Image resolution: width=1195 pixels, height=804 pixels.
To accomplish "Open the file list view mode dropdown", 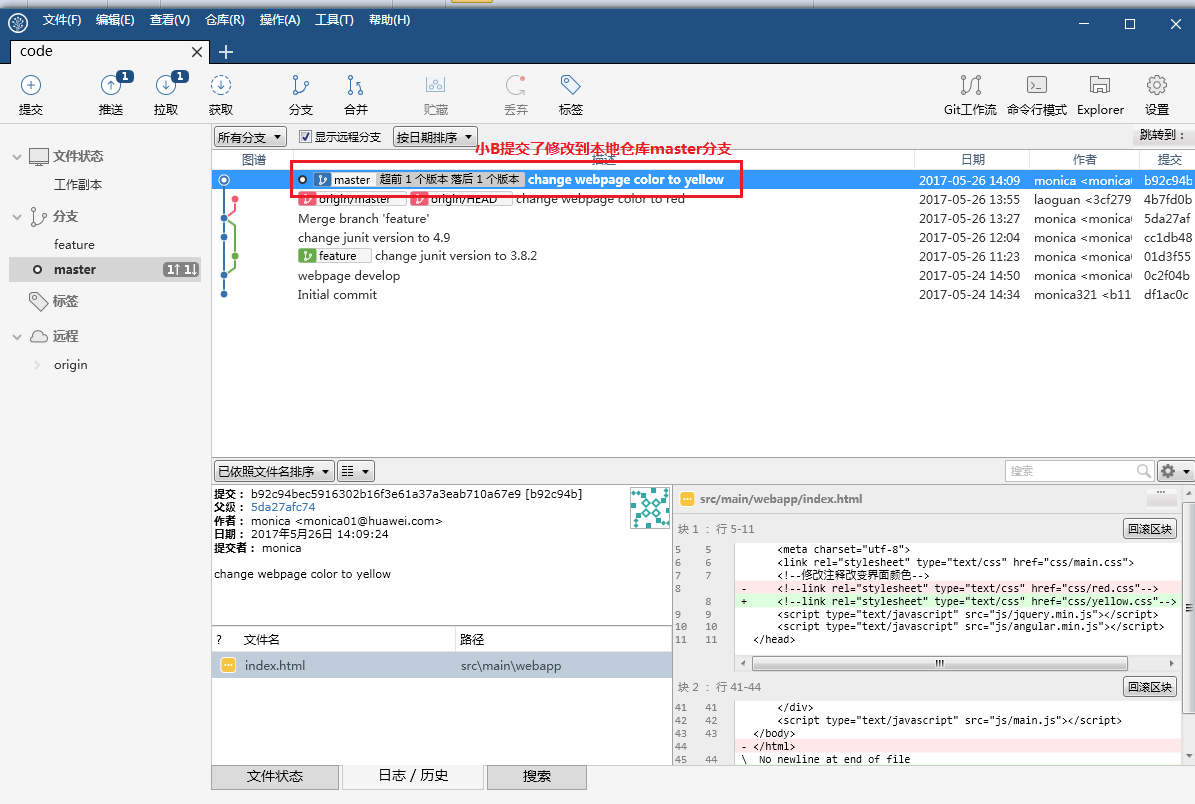I will coord(355,471).
